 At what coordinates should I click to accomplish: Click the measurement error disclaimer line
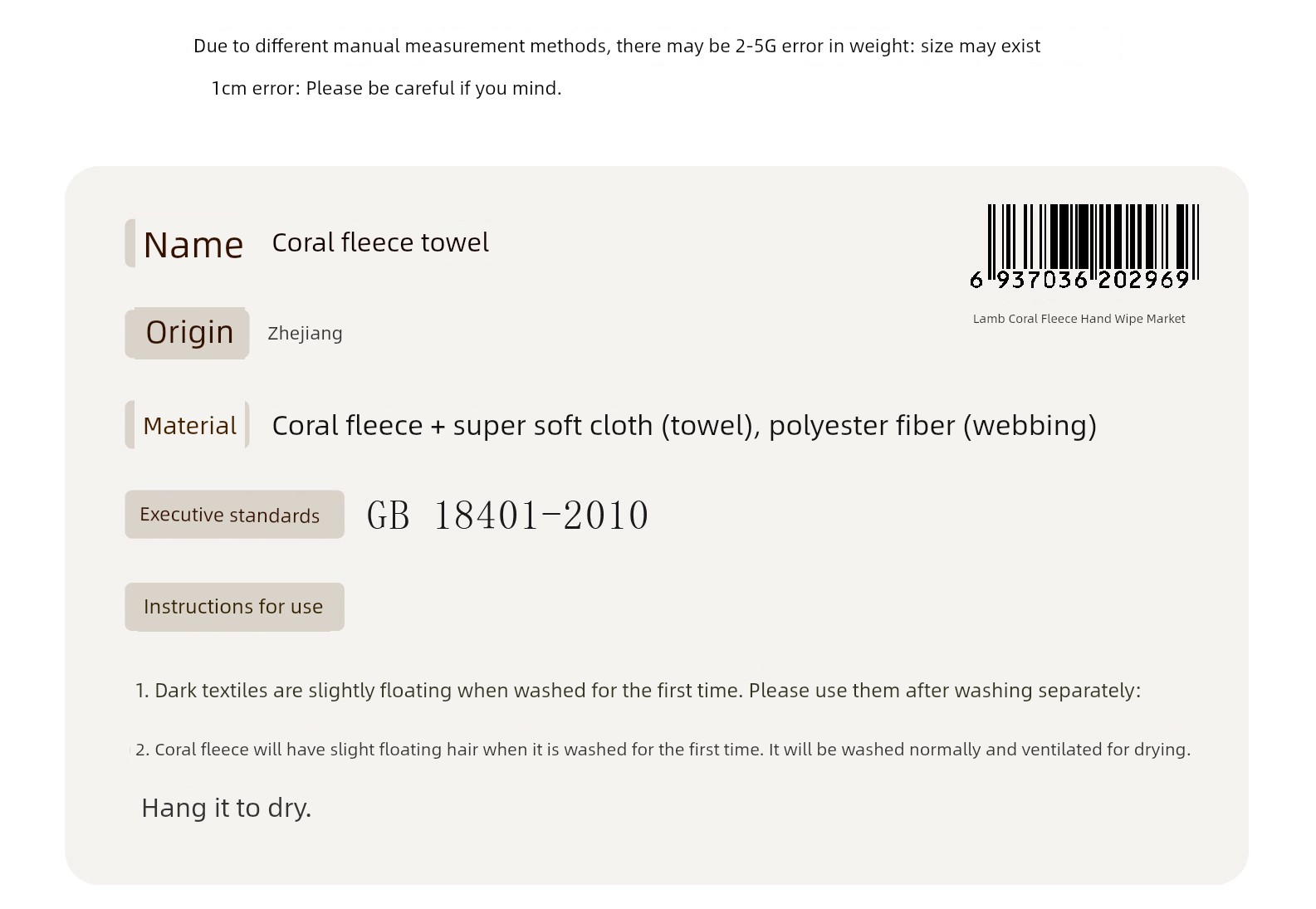(x=617, y=46)
